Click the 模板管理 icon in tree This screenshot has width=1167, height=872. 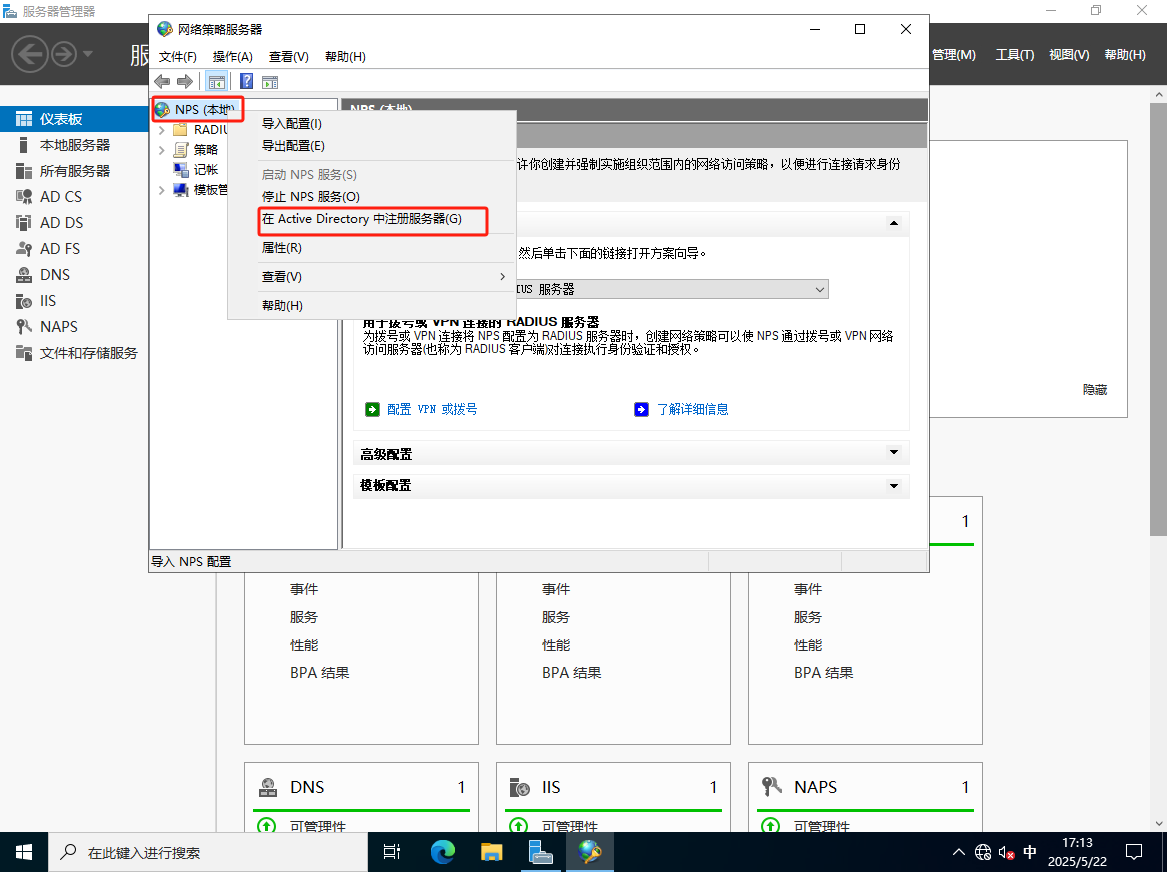(180, 190)
